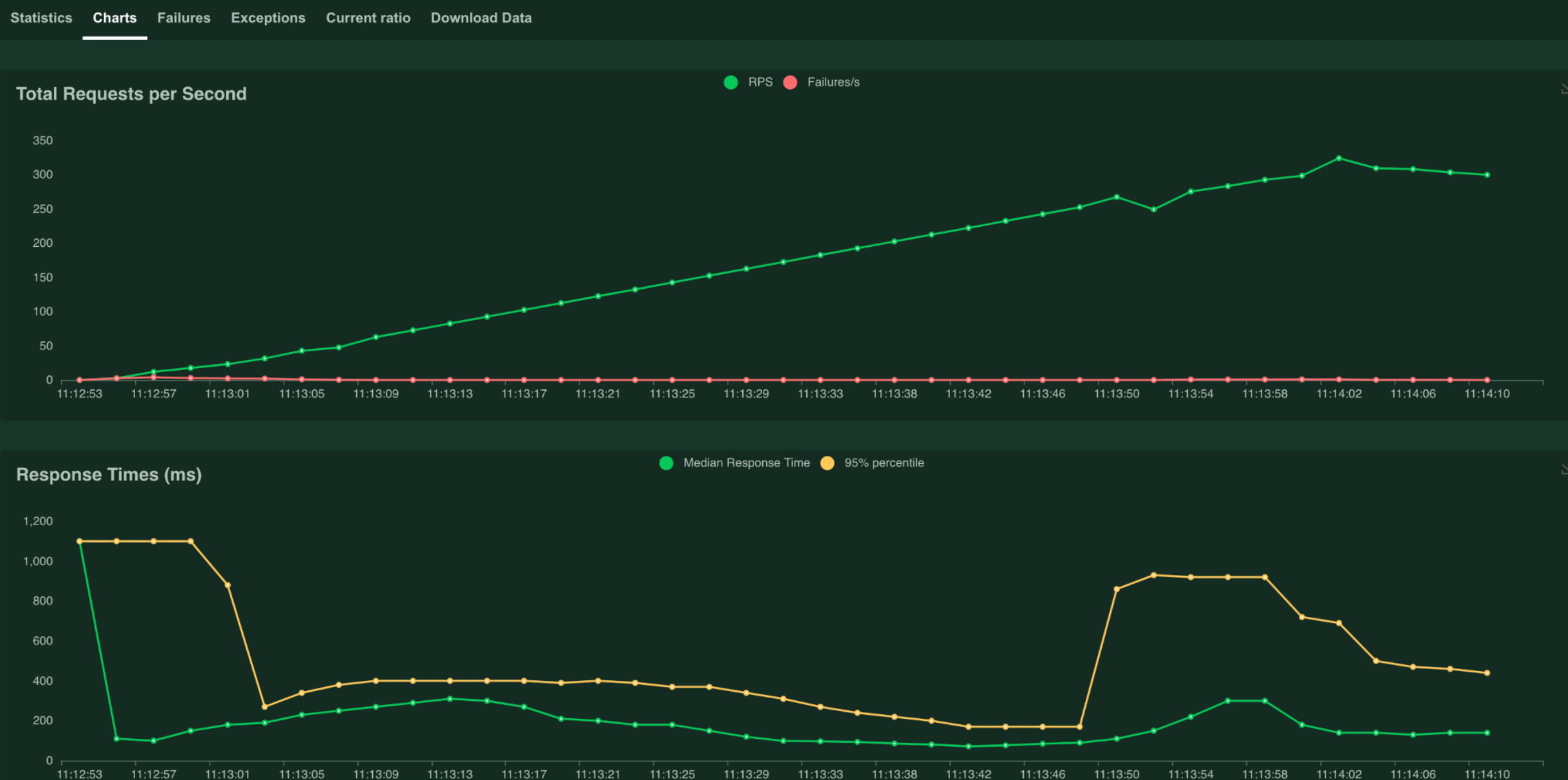1568x780 pixels.
Task: Select the active Charts tab
Action: pyautogui.click(x=115, y=18)
